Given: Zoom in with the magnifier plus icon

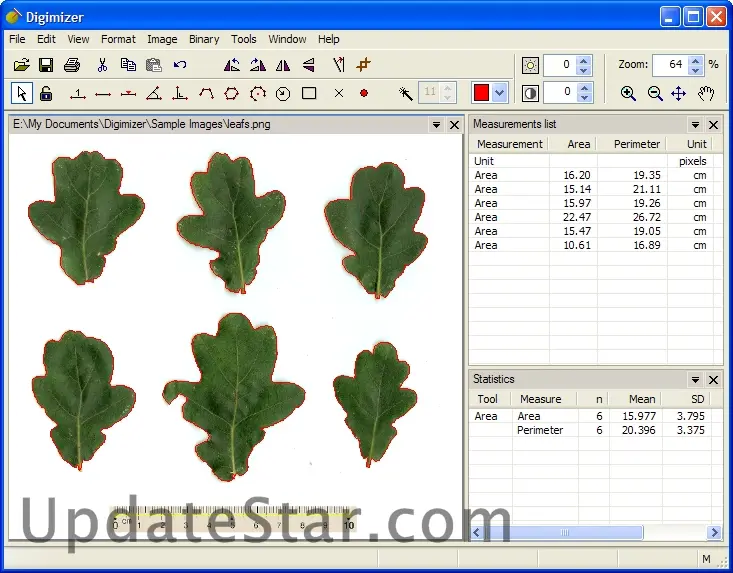Looking at the screenshot, I should (628, 93).
